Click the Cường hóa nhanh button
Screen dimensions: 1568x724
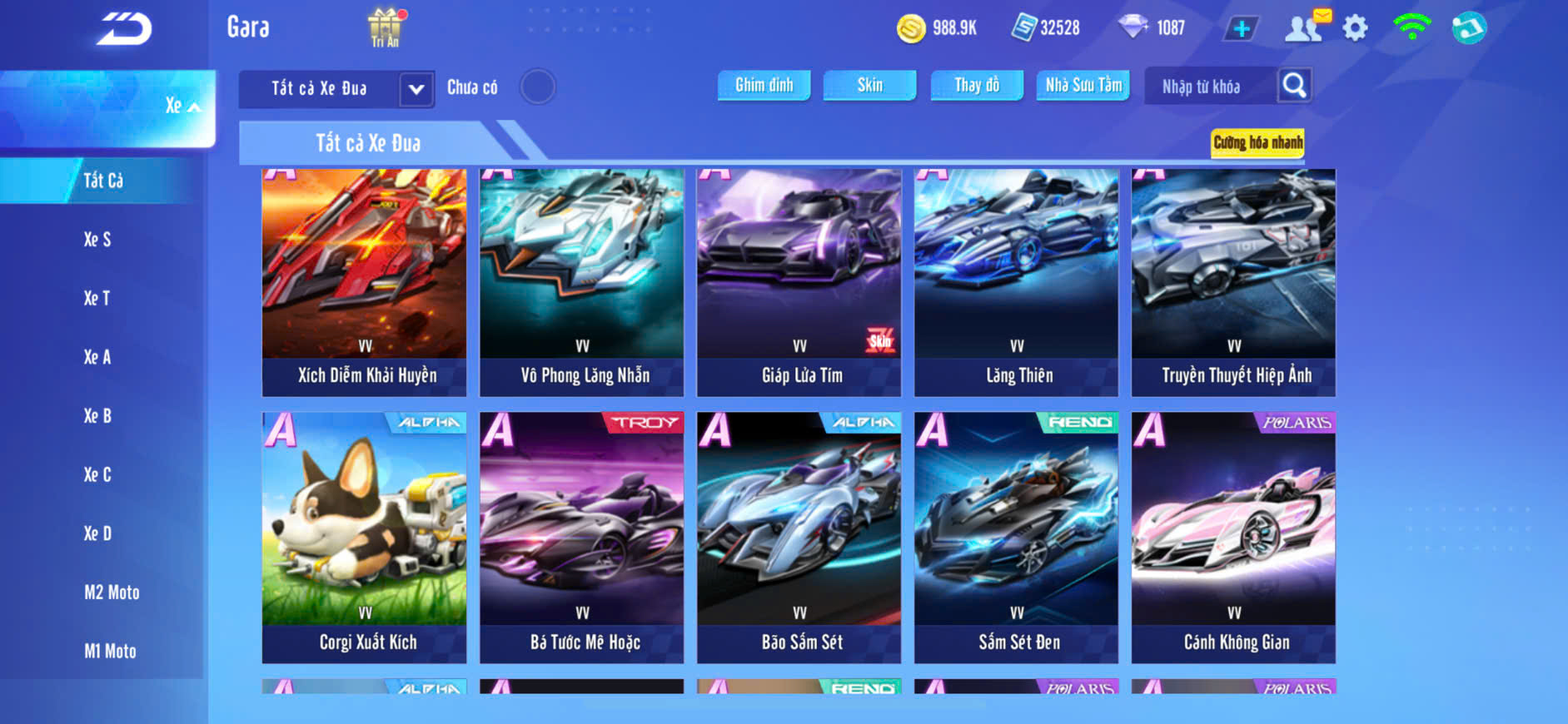pyautogui.click(x=1257, y=142)
